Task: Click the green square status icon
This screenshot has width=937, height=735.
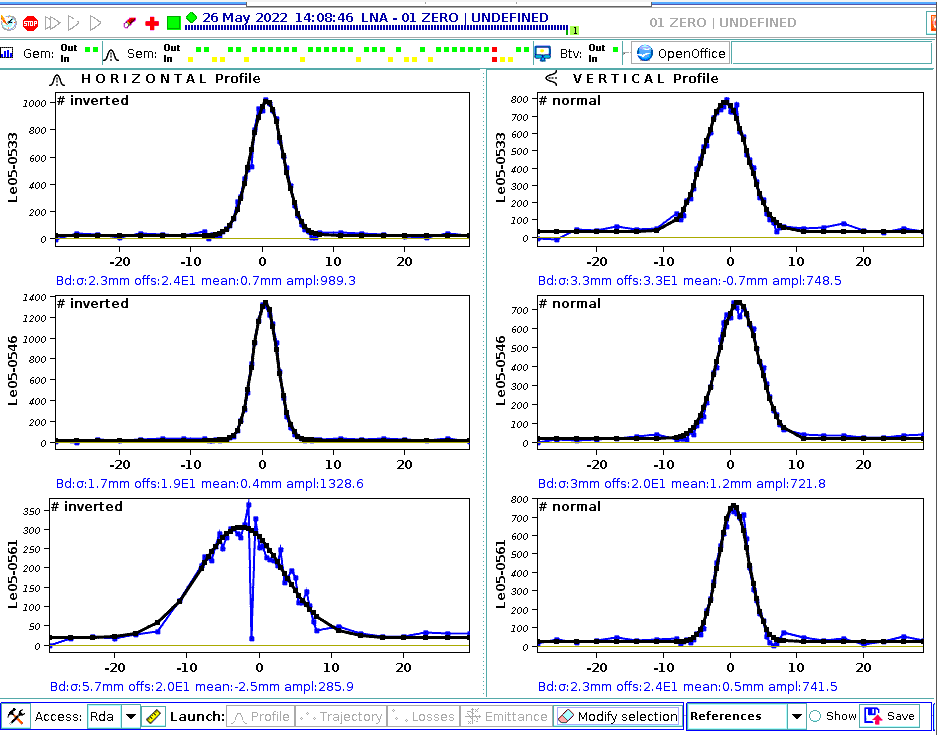Action: pos(173,23)
